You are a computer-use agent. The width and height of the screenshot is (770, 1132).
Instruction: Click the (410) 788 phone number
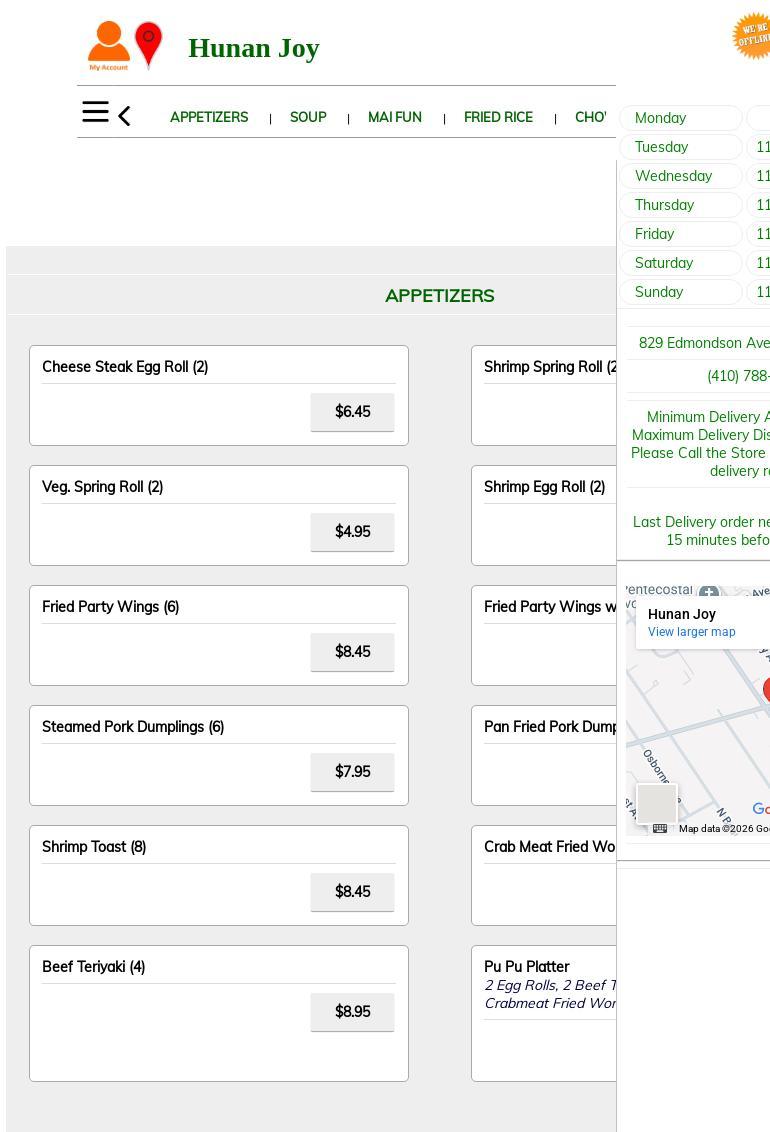pyautogui.click(x=738, y=375)
